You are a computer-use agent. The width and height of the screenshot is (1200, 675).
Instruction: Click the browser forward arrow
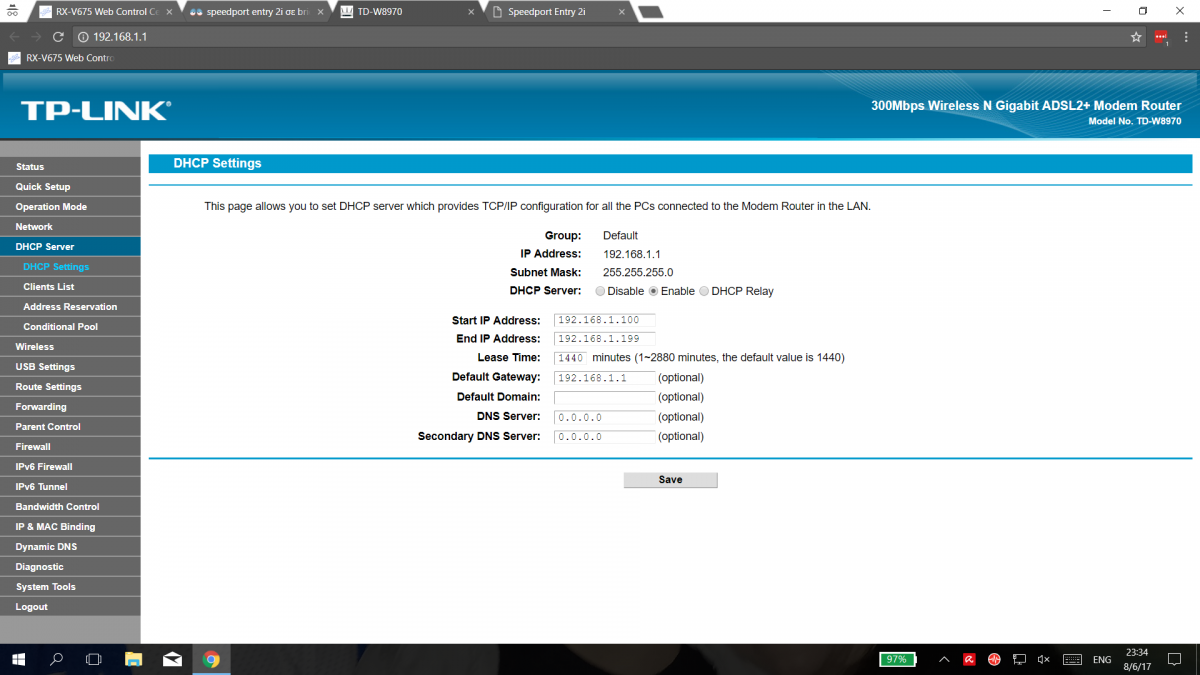click(x=36, y=36)
